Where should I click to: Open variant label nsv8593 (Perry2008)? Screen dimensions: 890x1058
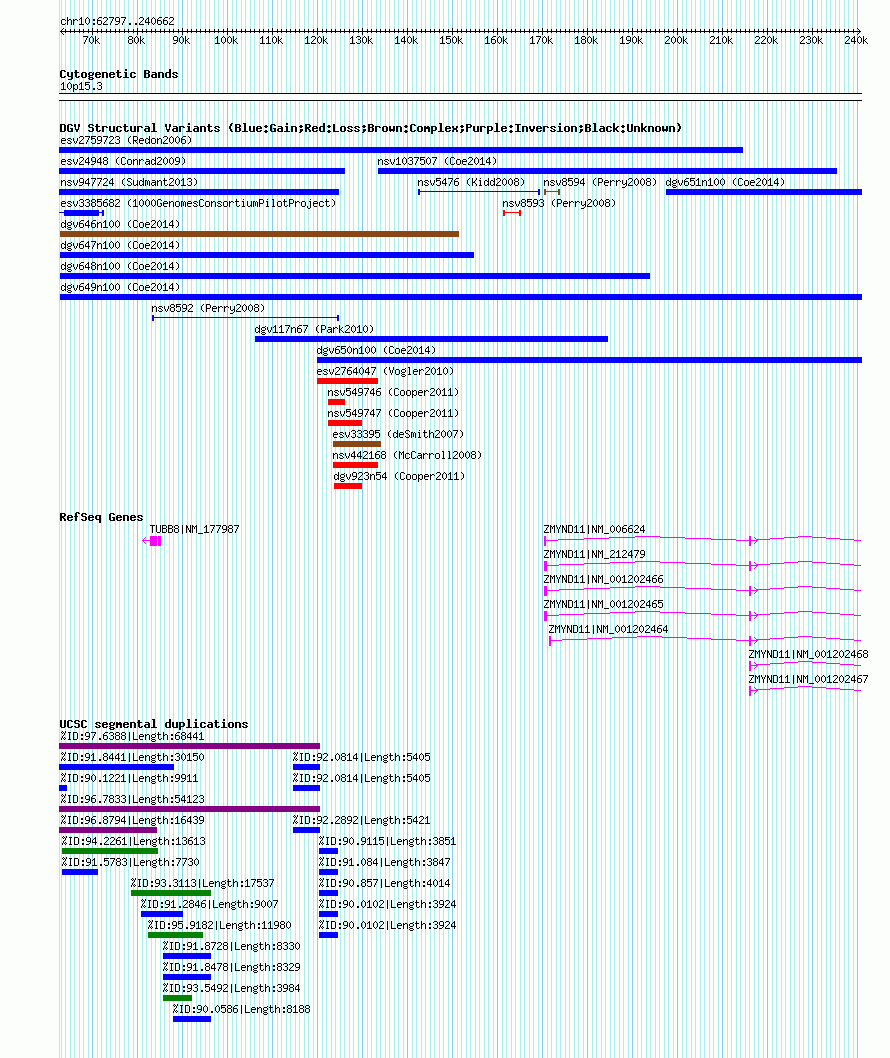pyautogui.click(x=559, y=203)
